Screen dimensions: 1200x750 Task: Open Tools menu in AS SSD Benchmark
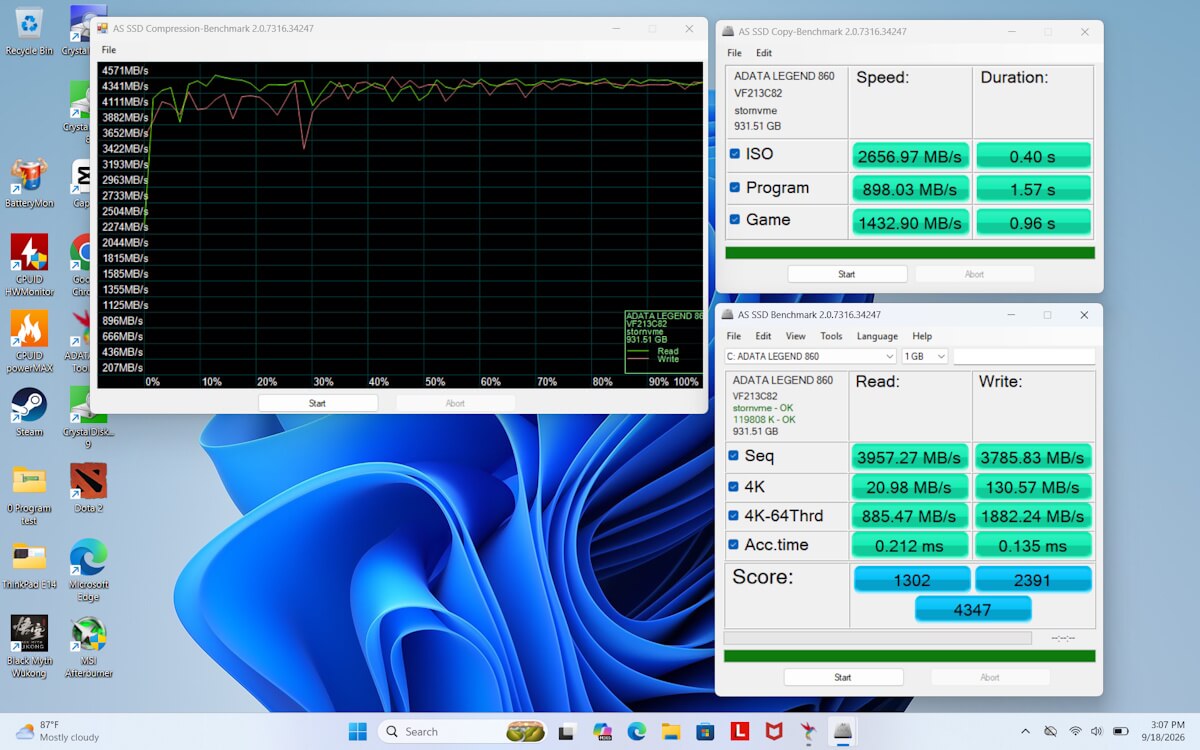831,336
